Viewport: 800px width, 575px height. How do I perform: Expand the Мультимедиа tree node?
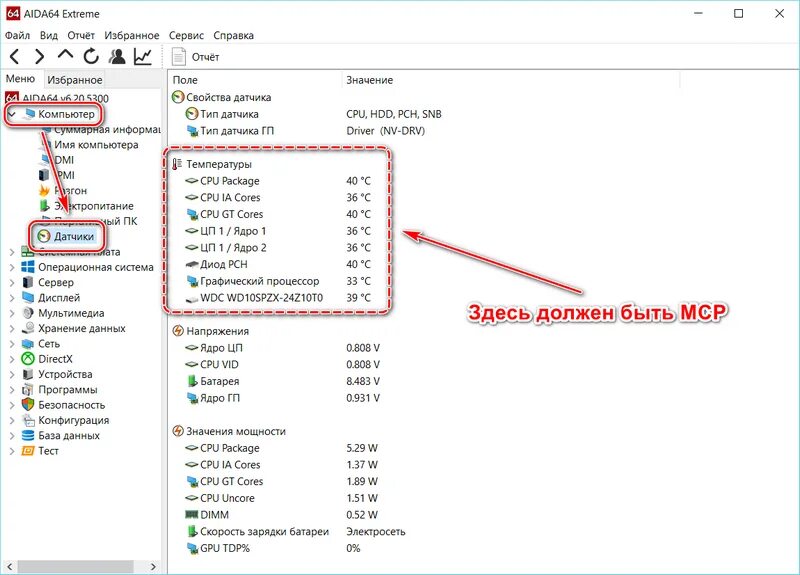coord(12,313)
